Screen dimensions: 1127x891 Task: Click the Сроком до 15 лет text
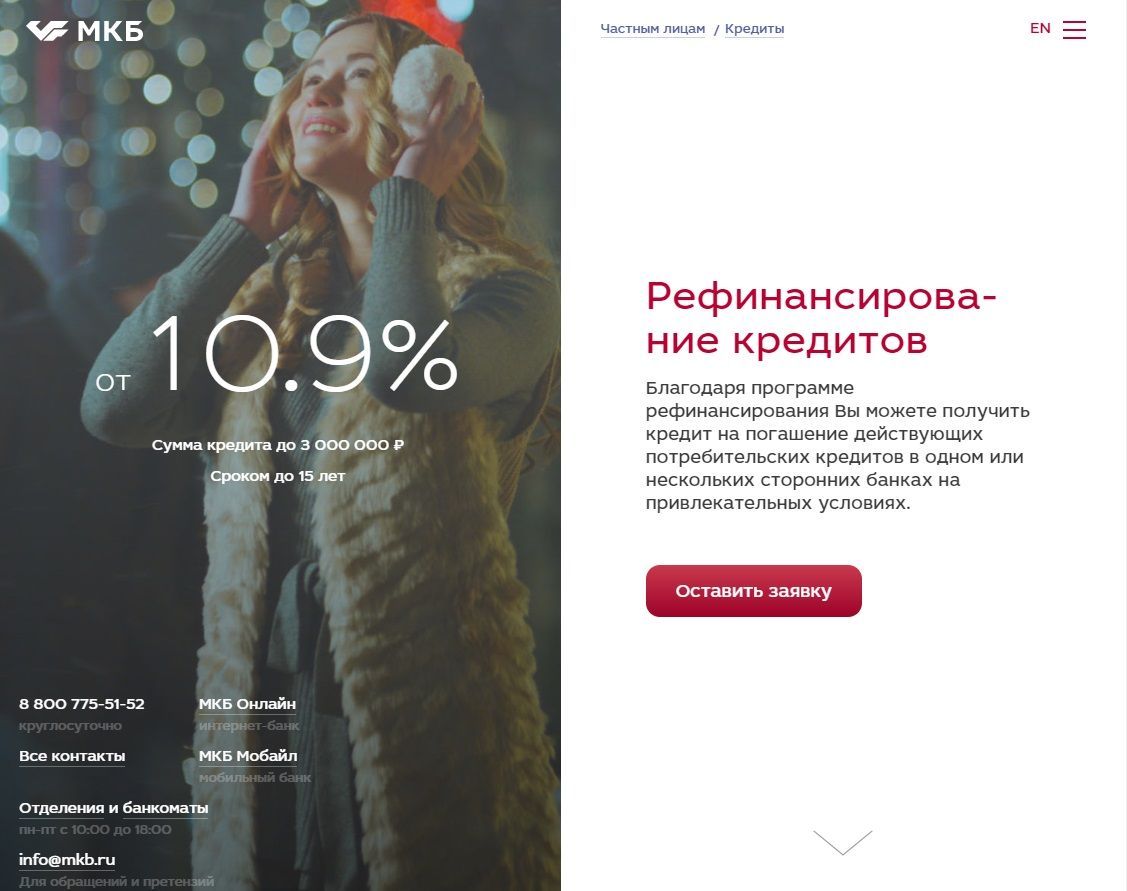[277, 476]
